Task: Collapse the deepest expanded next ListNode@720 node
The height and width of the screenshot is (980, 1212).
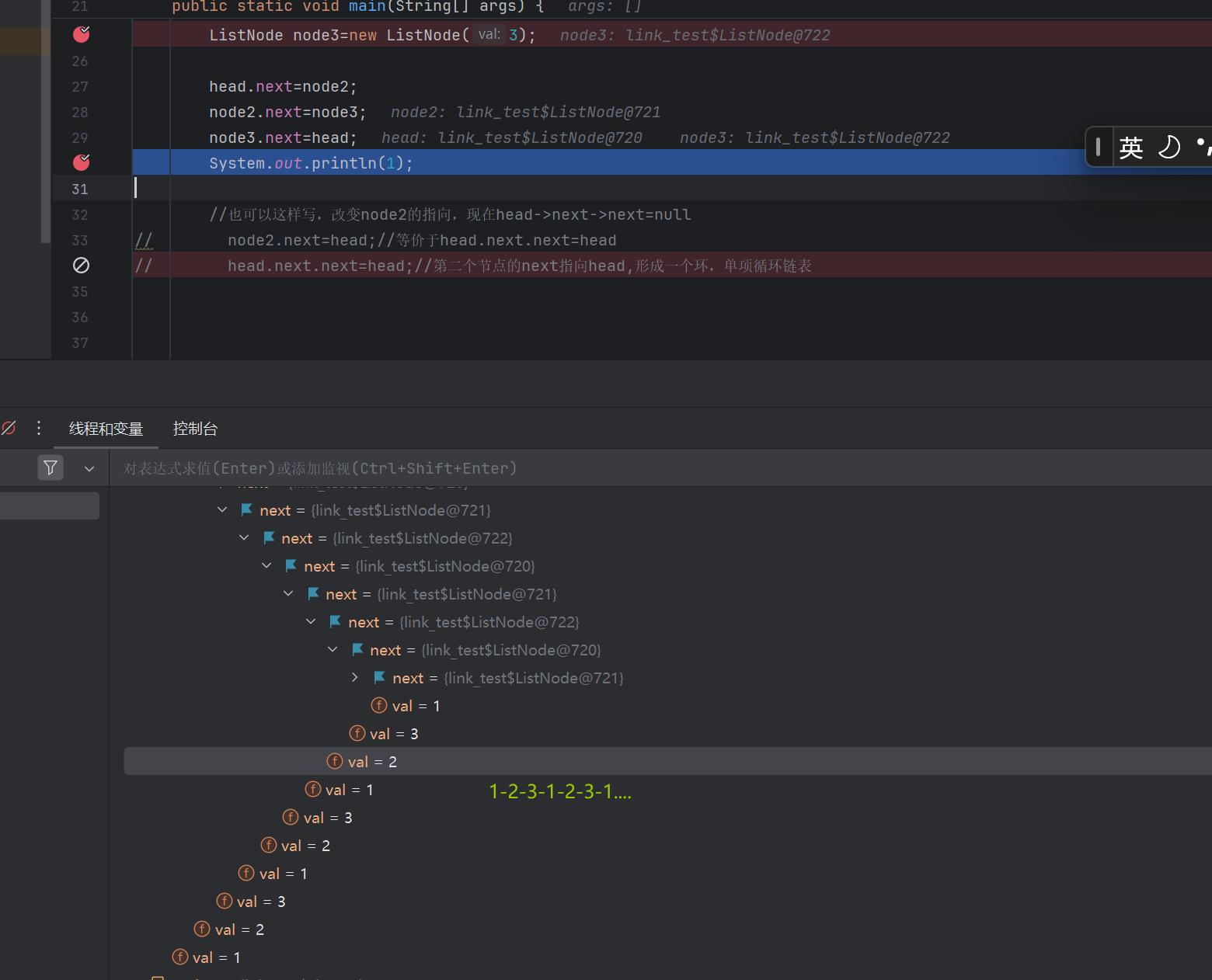Action: coord(333,650)
